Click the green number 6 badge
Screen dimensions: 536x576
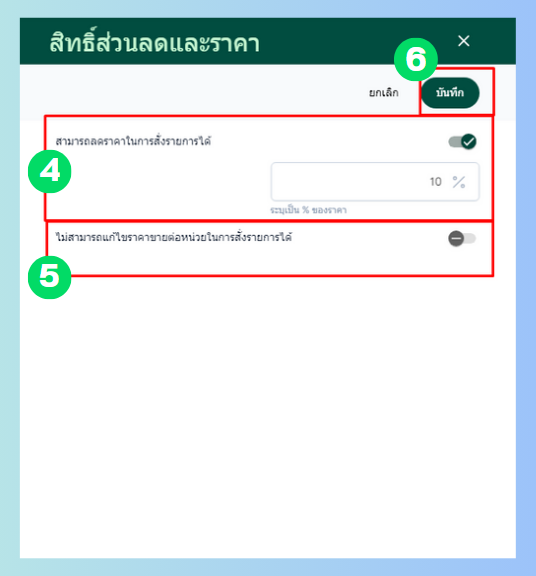pos(416,60)
